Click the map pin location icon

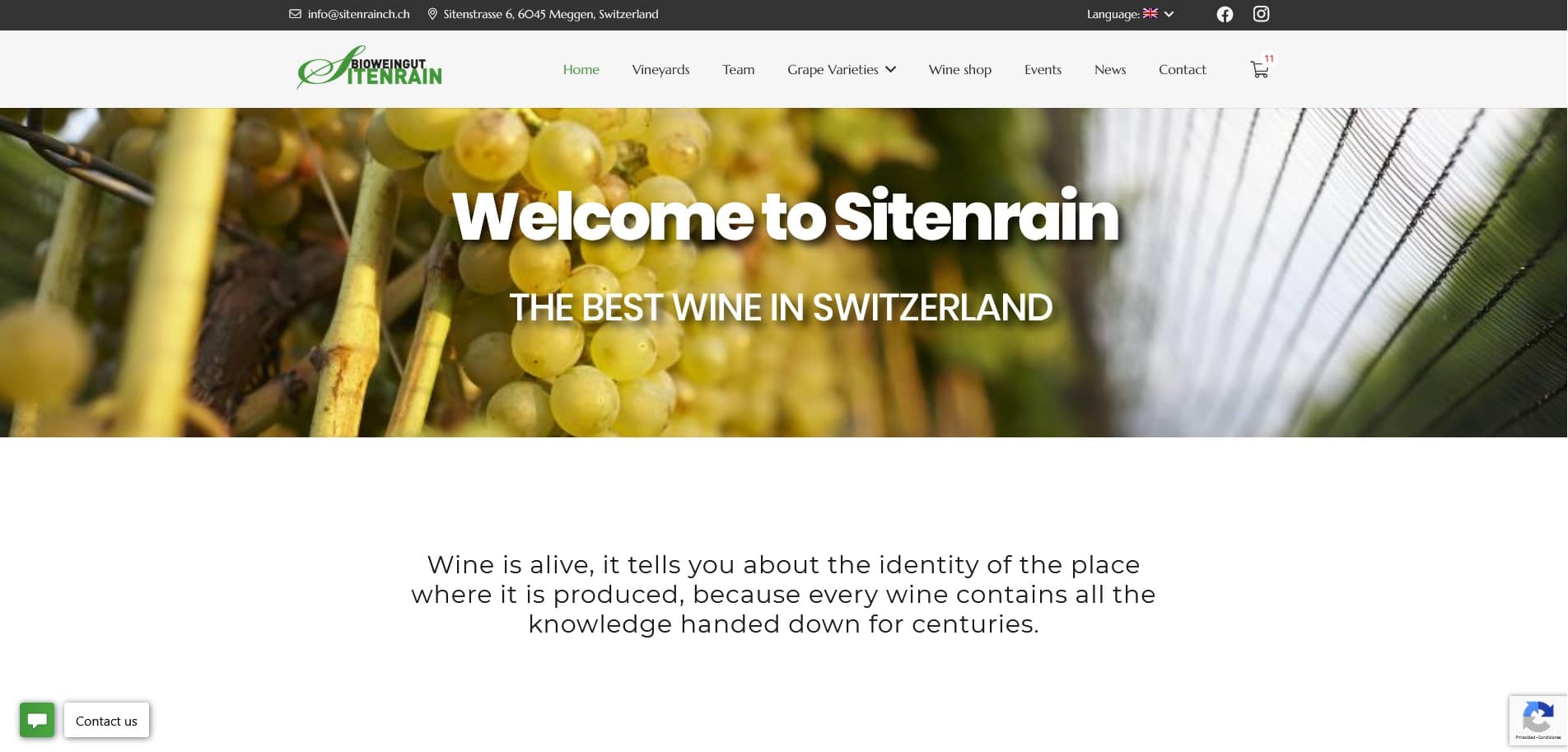tap(432, 14)
